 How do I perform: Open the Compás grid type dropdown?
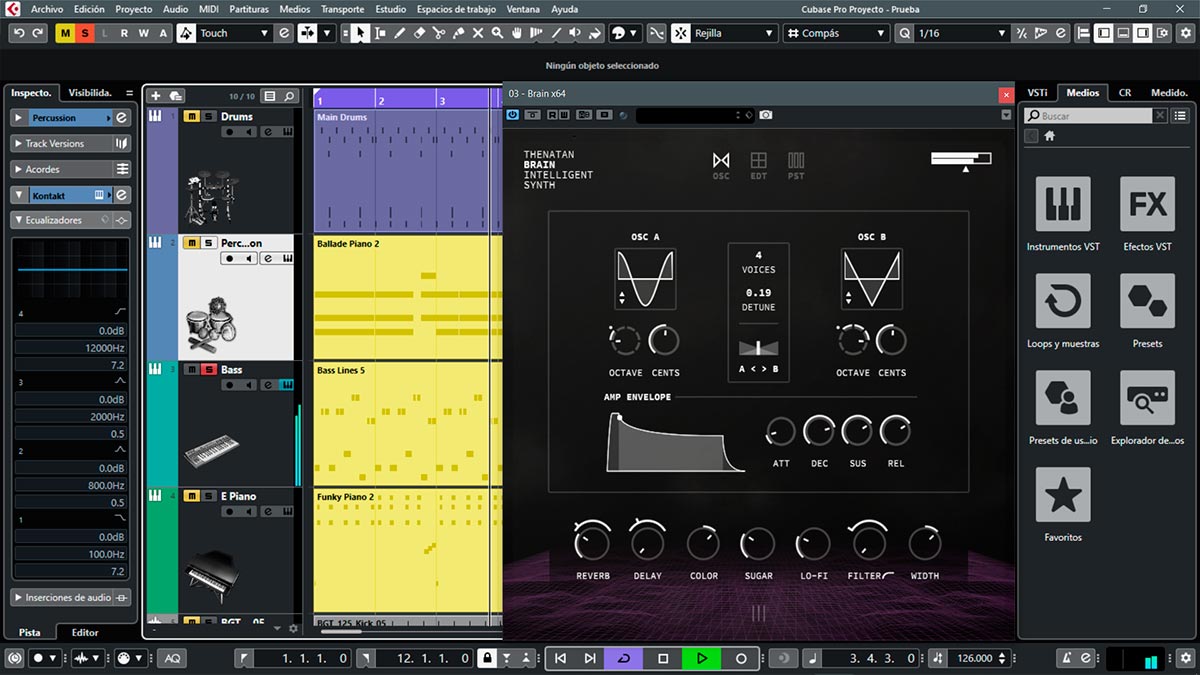coord(836,33)
